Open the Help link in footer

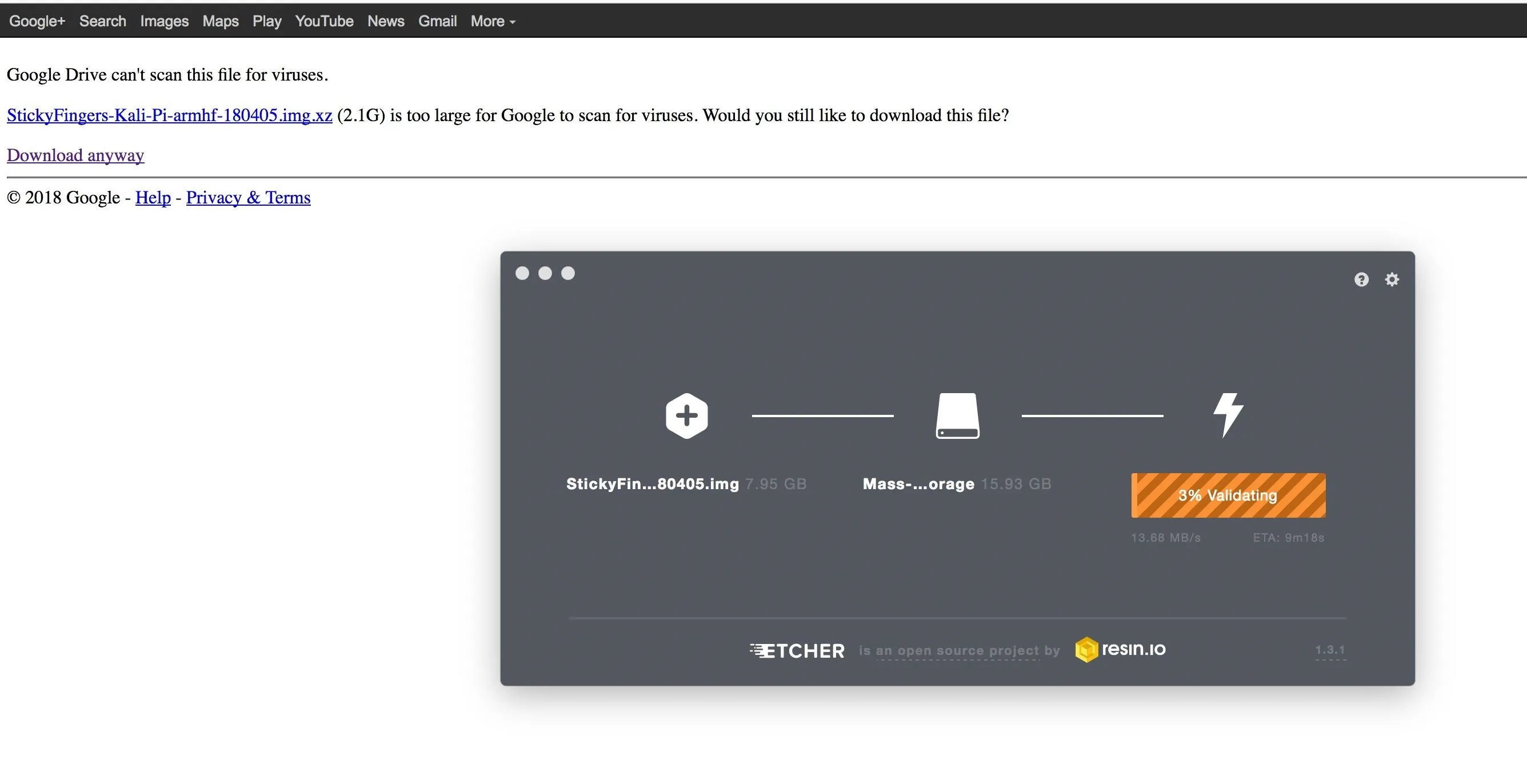[x=153, y=197]
